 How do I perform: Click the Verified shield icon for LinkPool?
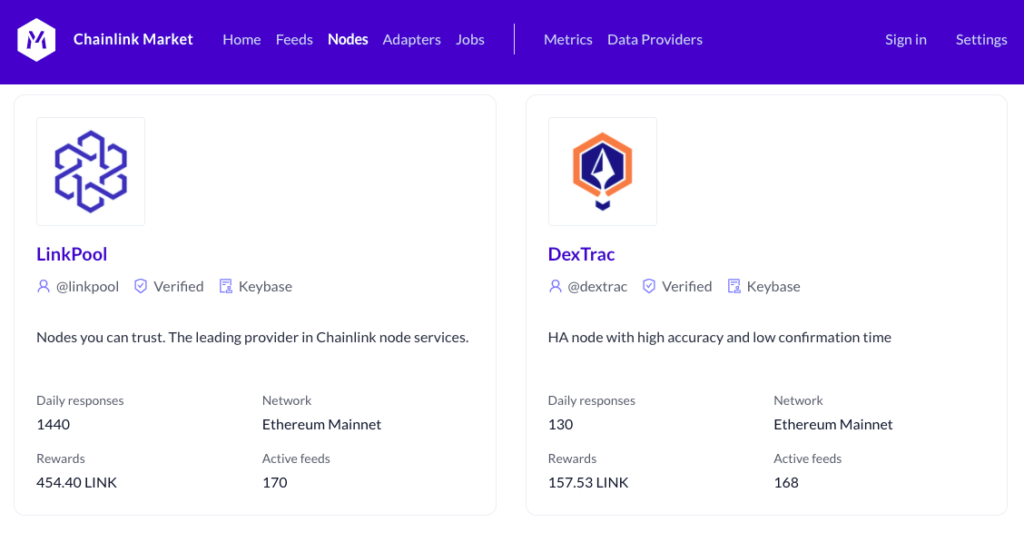tap(141, 286)
